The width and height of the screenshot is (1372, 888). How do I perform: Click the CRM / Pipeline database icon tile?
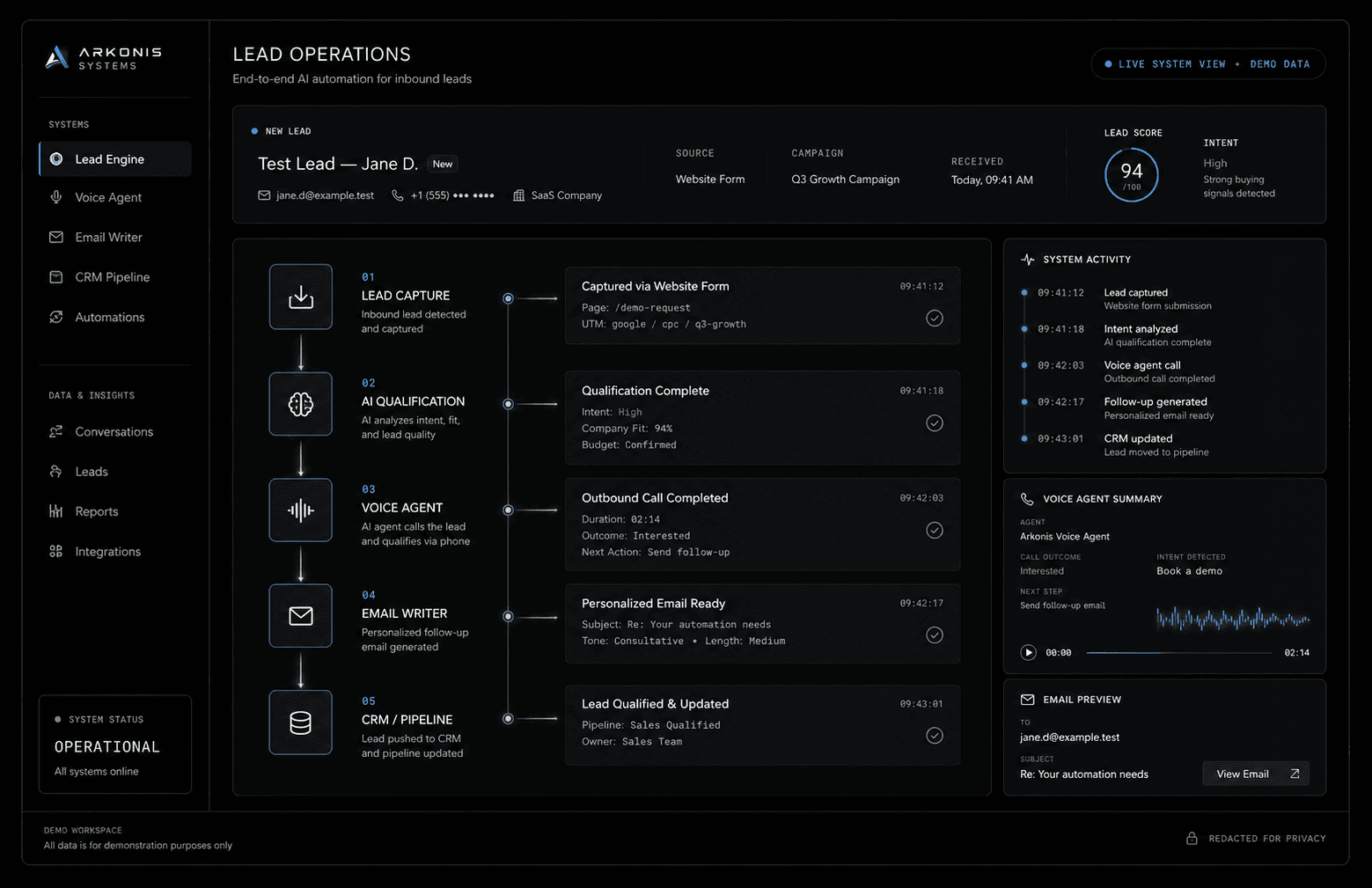301,723
